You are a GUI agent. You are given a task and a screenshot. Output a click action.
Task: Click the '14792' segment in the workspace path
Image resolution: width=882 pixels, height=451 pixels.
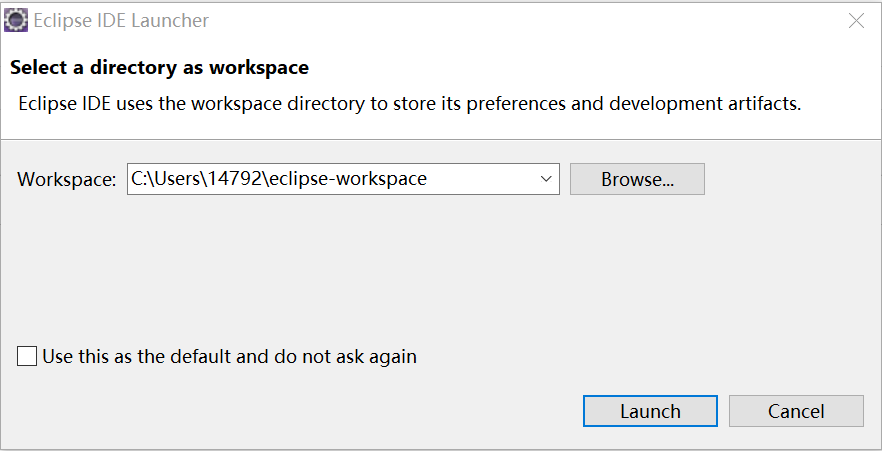(x=240, y=179)
